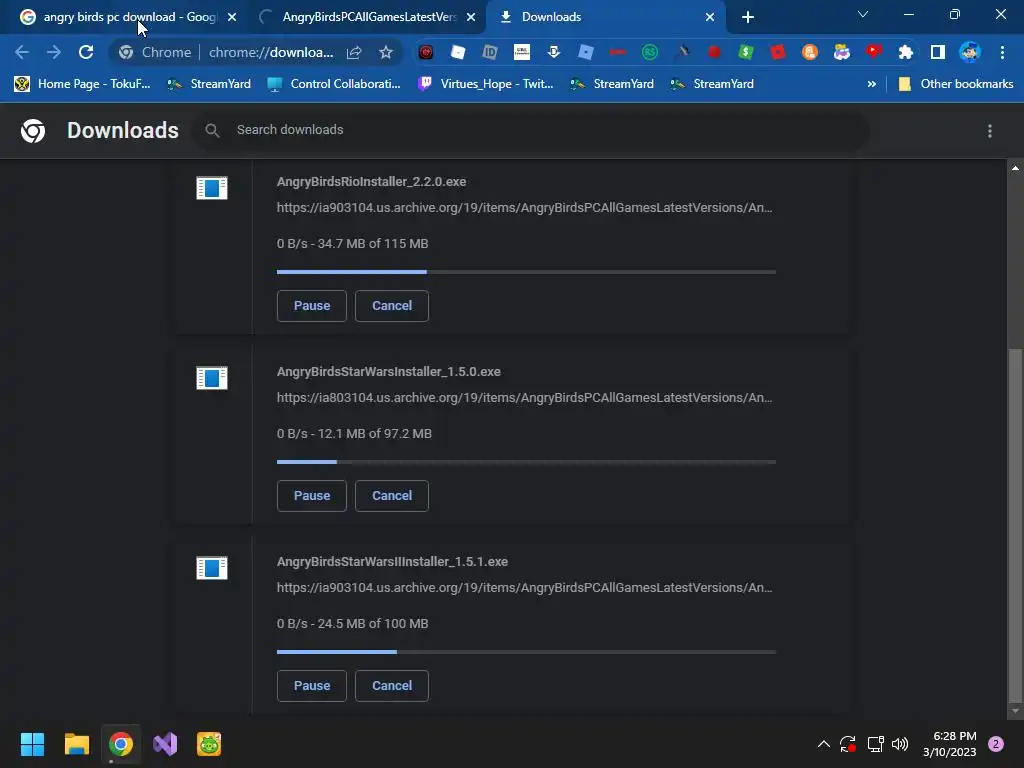Open the Control Collaborati bookmark
Image resolution: width=1024 pixels, height=768 pixels.
click(x=334, y=84)
